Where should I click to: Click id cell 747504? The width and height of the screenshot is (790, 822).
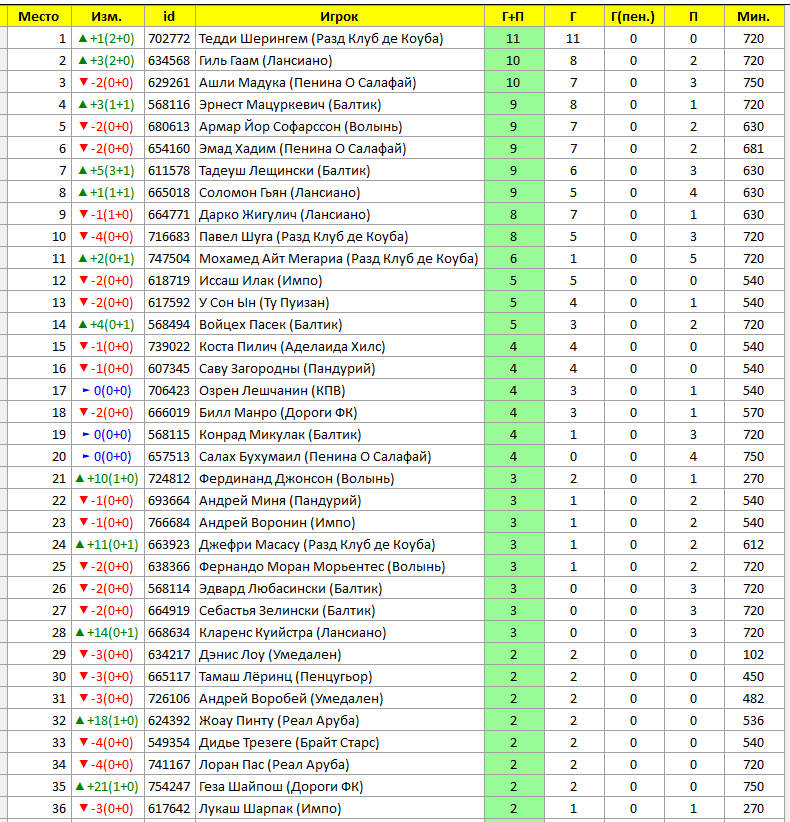click(x=169, y=258)
